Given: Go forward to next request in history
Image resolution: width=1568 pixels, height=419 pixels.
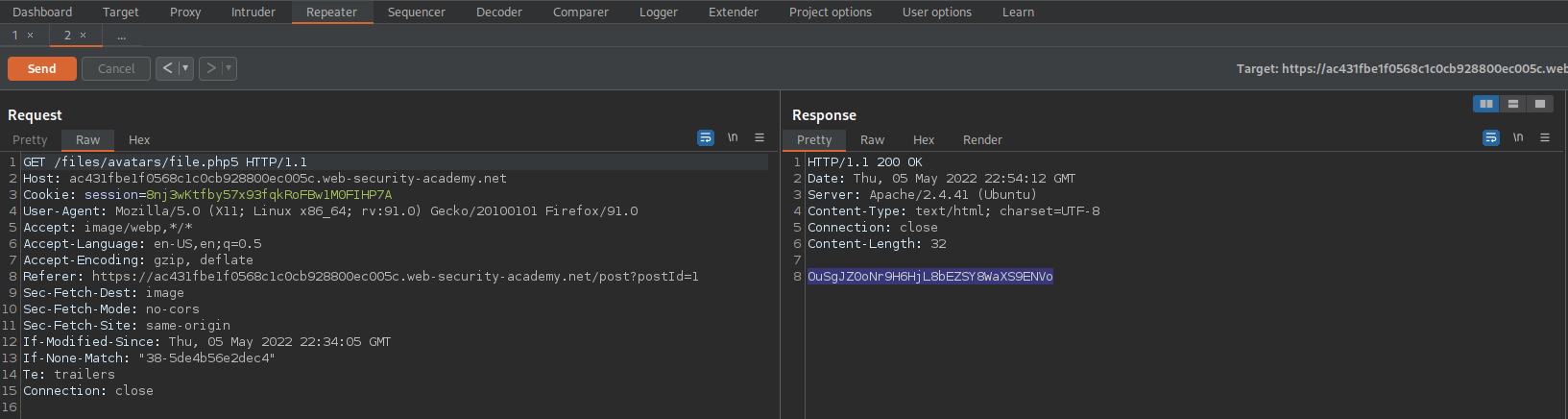Looking at the screenshot, I should pos(211,68).
